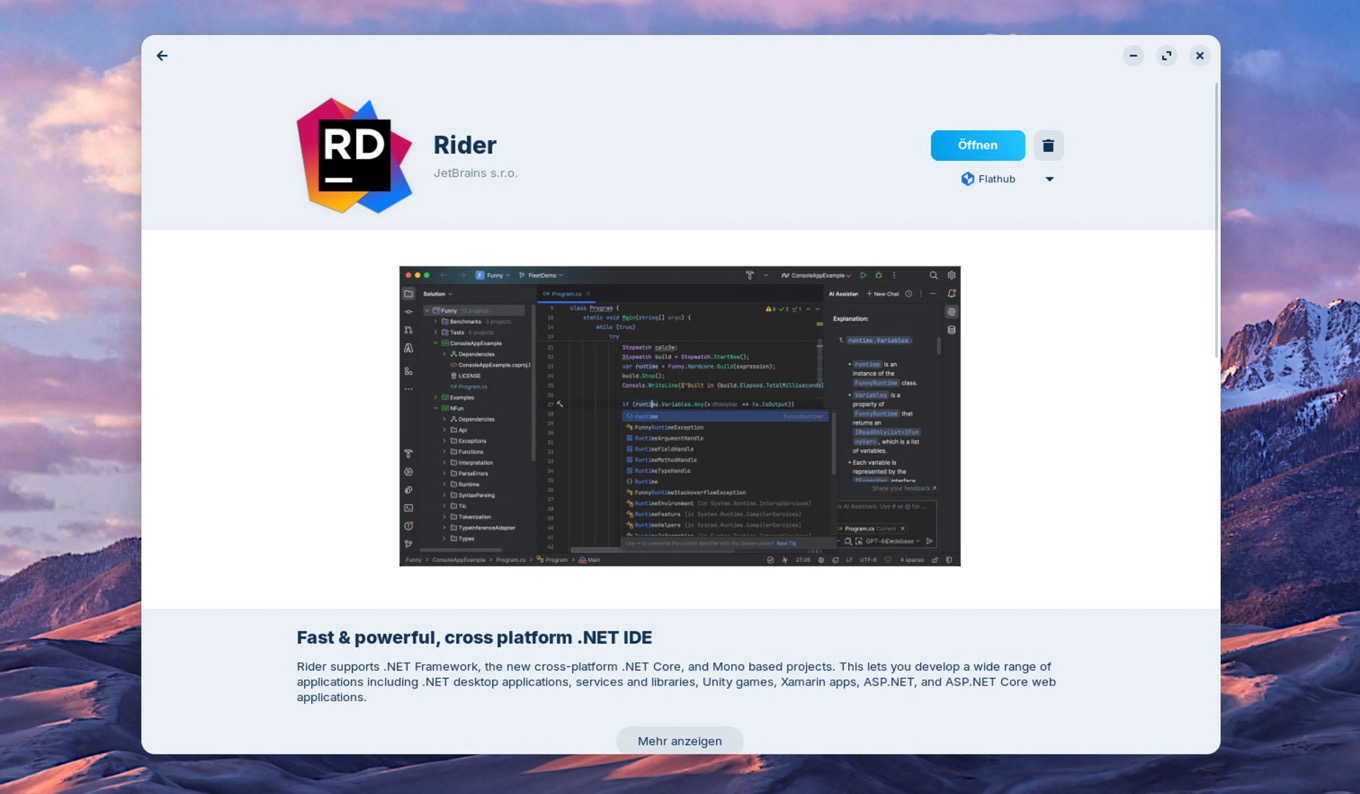
Task: Open notifications with the bell icon
Action: [951, 293]
